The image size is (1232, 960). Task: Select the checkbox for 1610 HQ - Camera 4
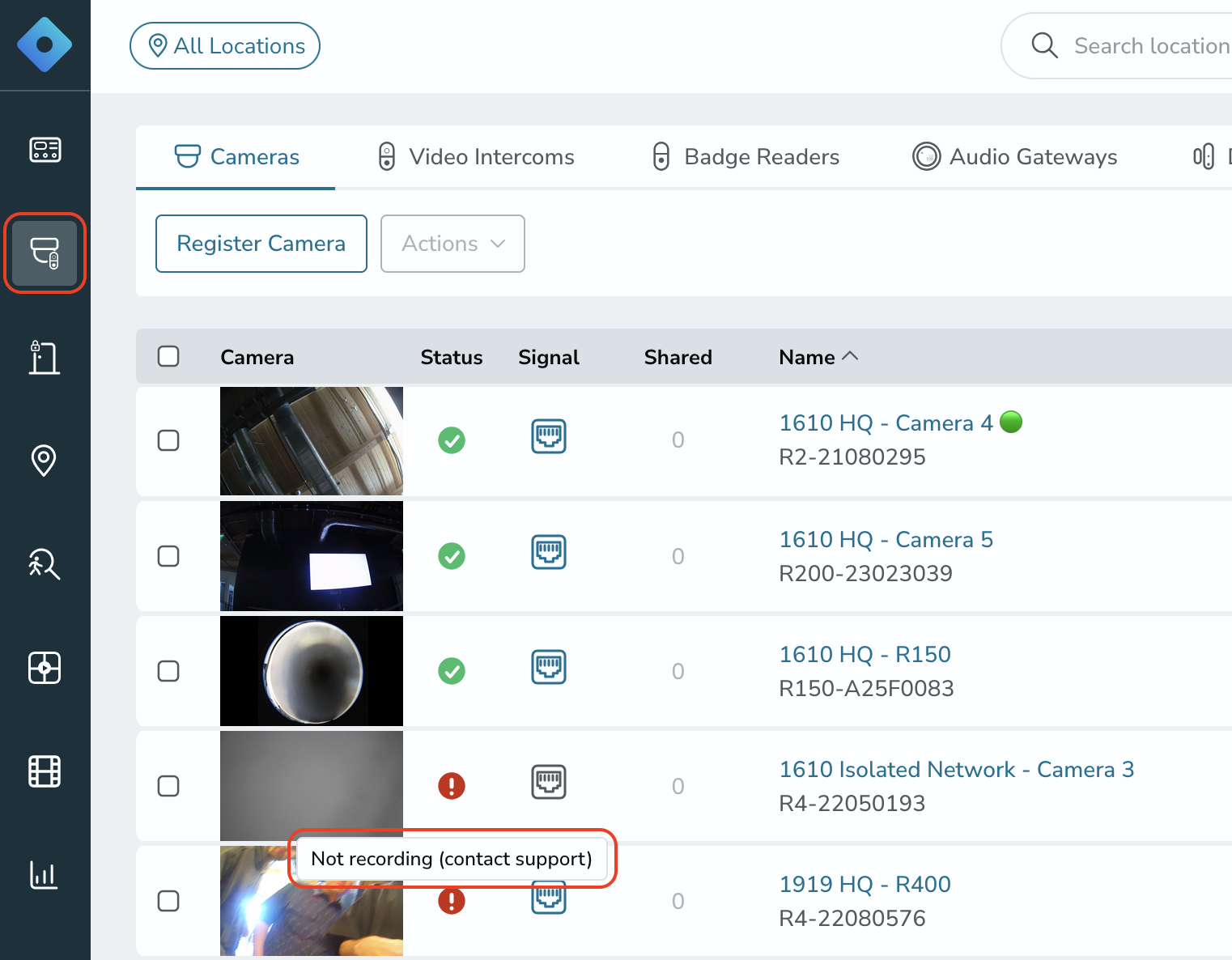point(168,440)
